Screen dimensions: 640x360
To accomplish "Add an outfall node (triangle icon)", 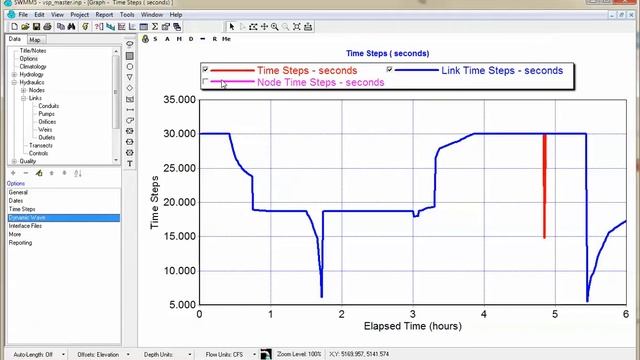I will (x=130, y=77).
